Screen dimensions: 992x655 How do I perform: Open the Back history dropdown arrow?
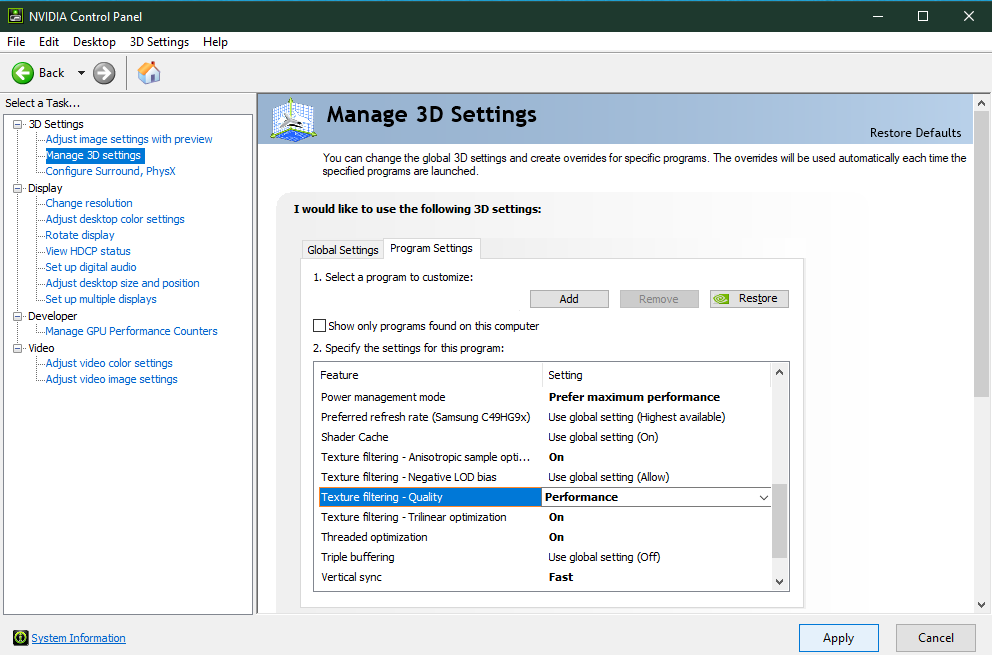[x=81, y=73]
